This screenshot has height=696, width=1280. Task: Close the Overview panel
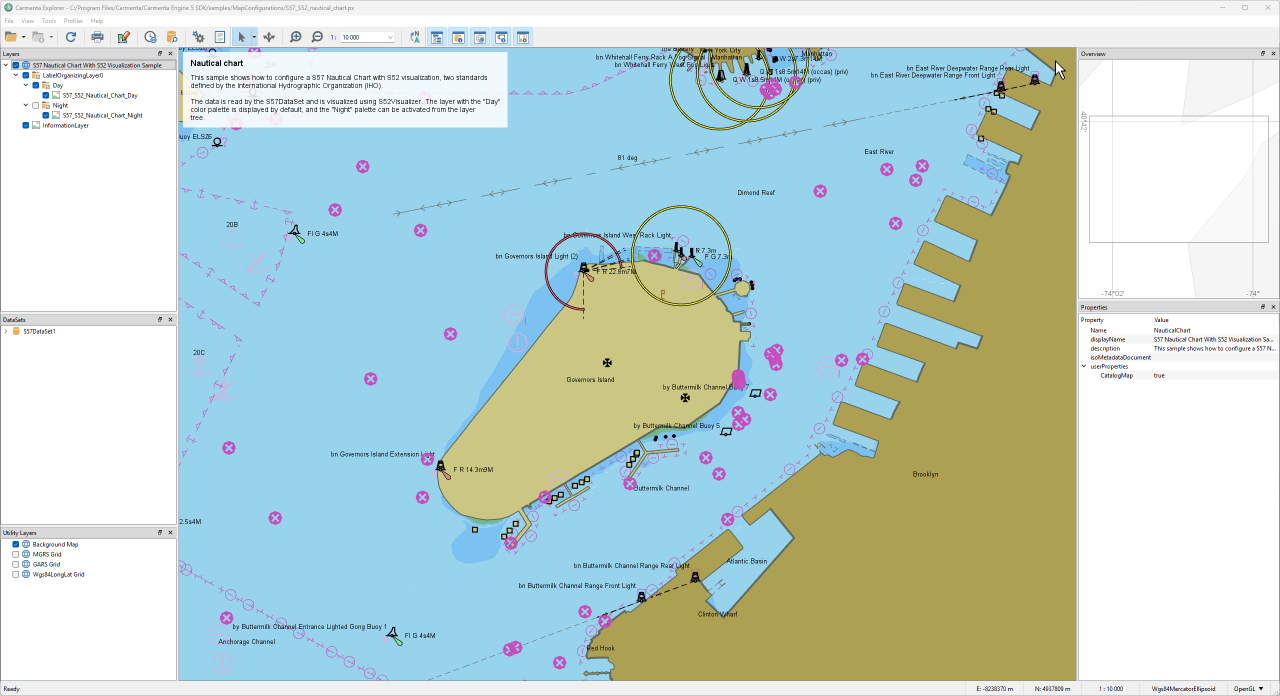click(x=1271, y=54)
